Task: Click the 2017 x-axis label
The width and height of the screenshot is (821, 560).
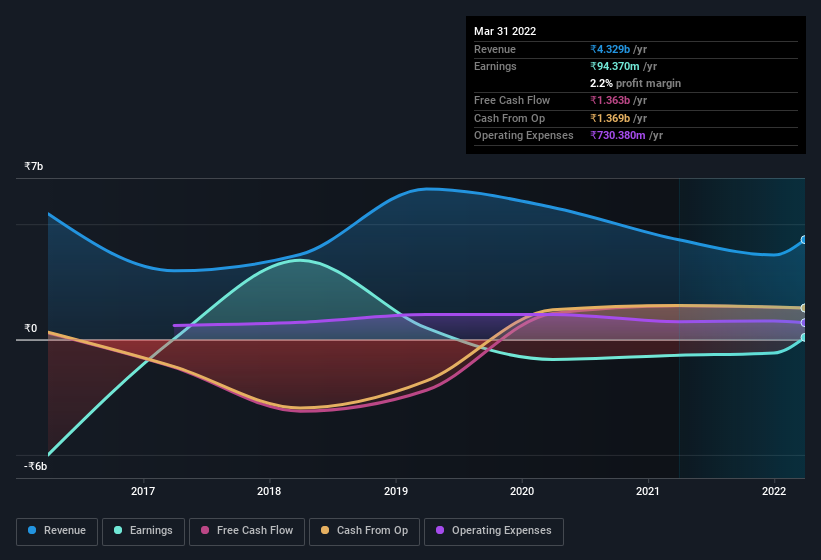Action: coord(143,491)
